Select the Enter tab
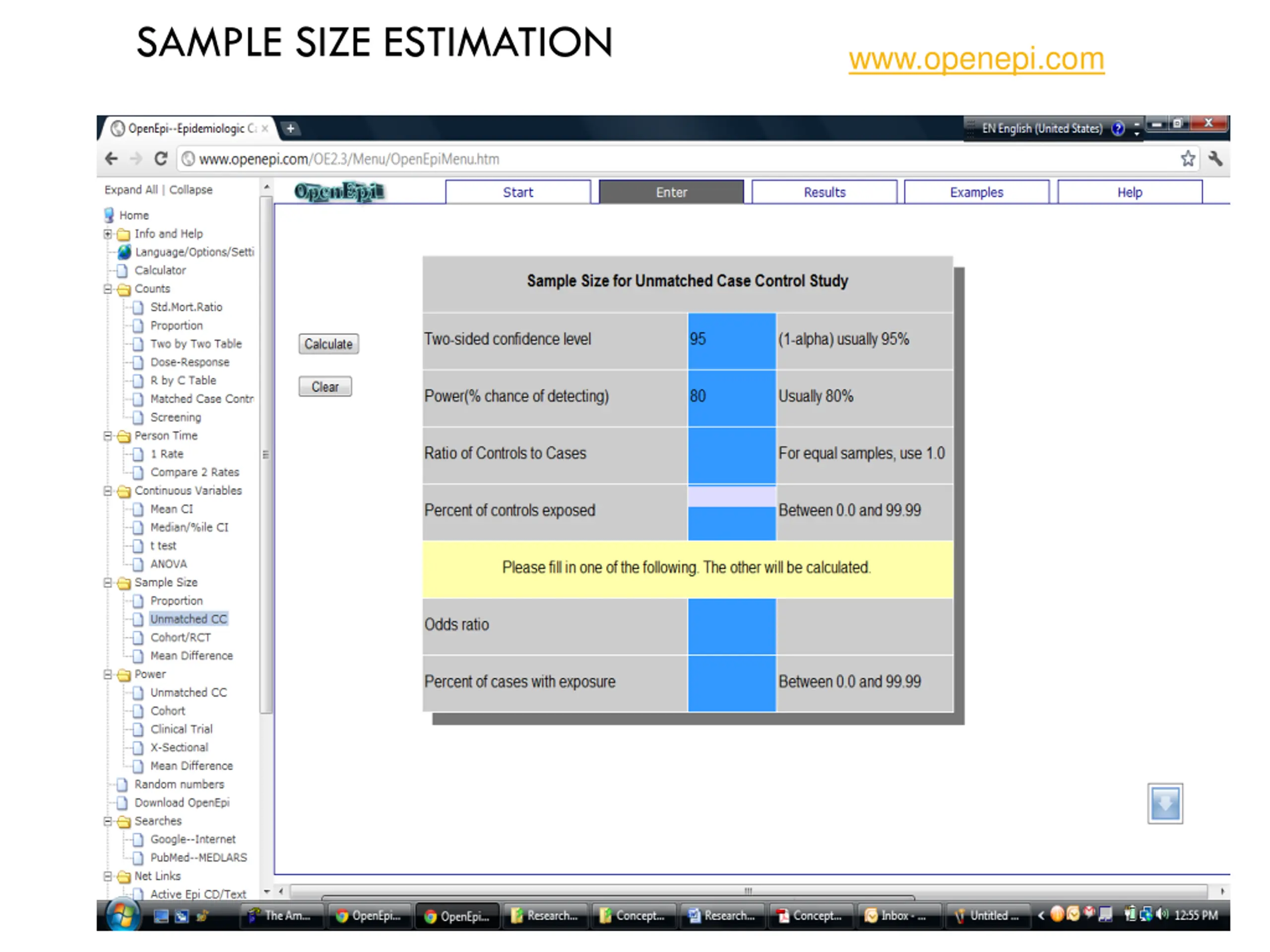 click(x=671, y=192)
